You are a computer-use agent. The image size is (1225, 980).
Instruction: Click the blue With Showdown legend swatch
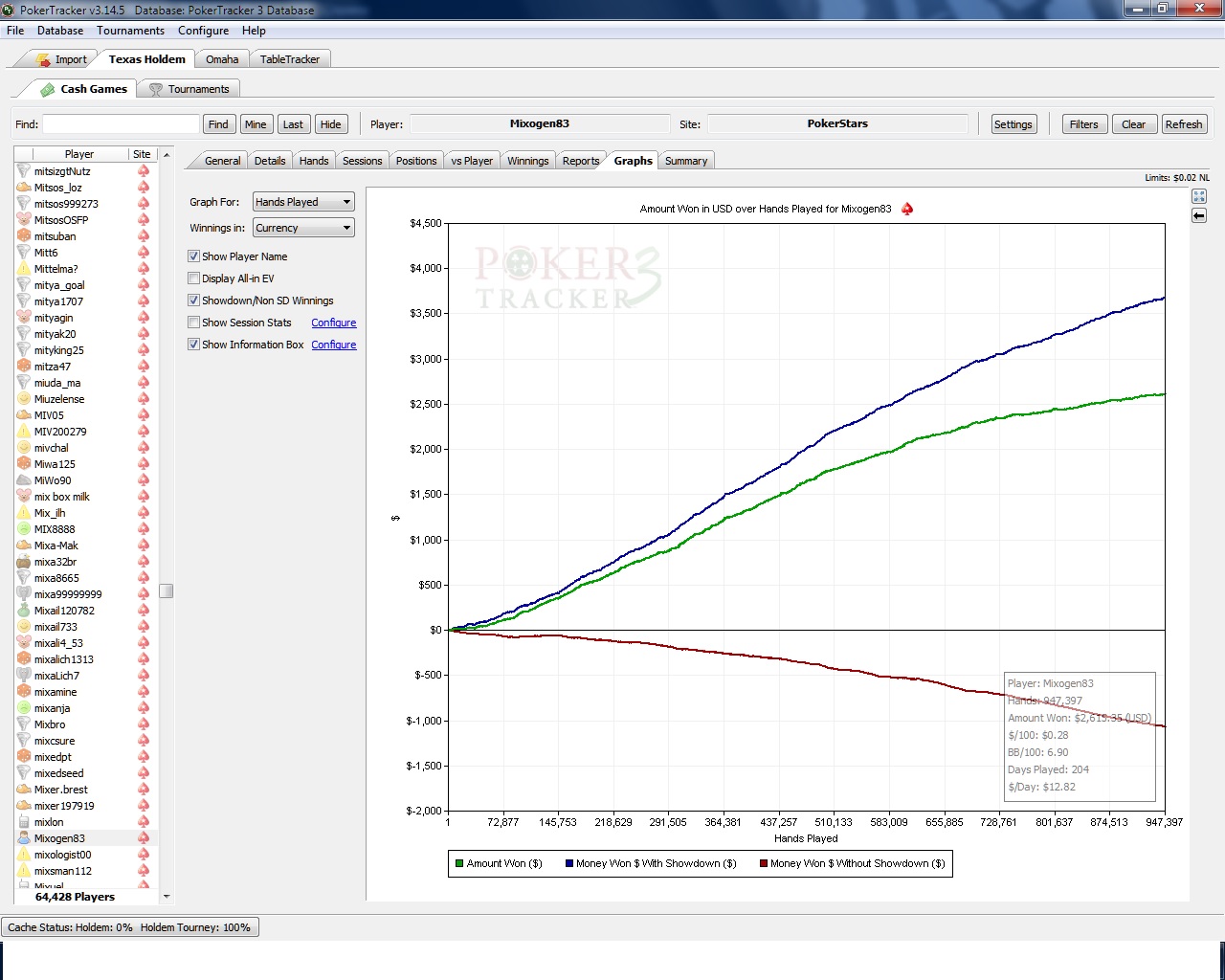(568, 863)
